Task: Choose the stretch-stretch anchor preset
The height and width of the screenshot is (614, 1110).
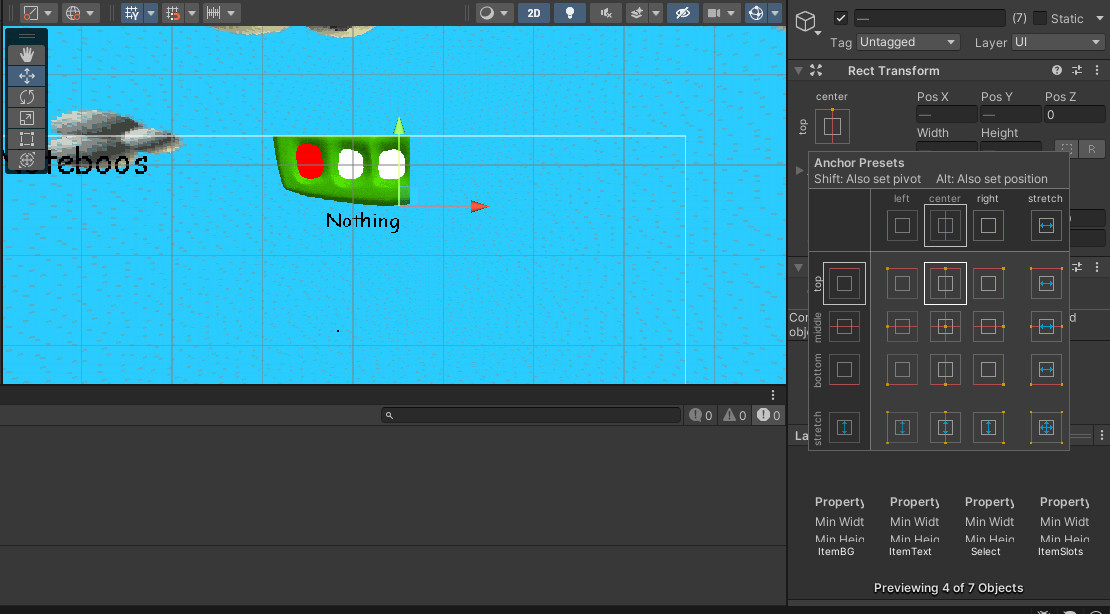Action: tap(1046, 427)
